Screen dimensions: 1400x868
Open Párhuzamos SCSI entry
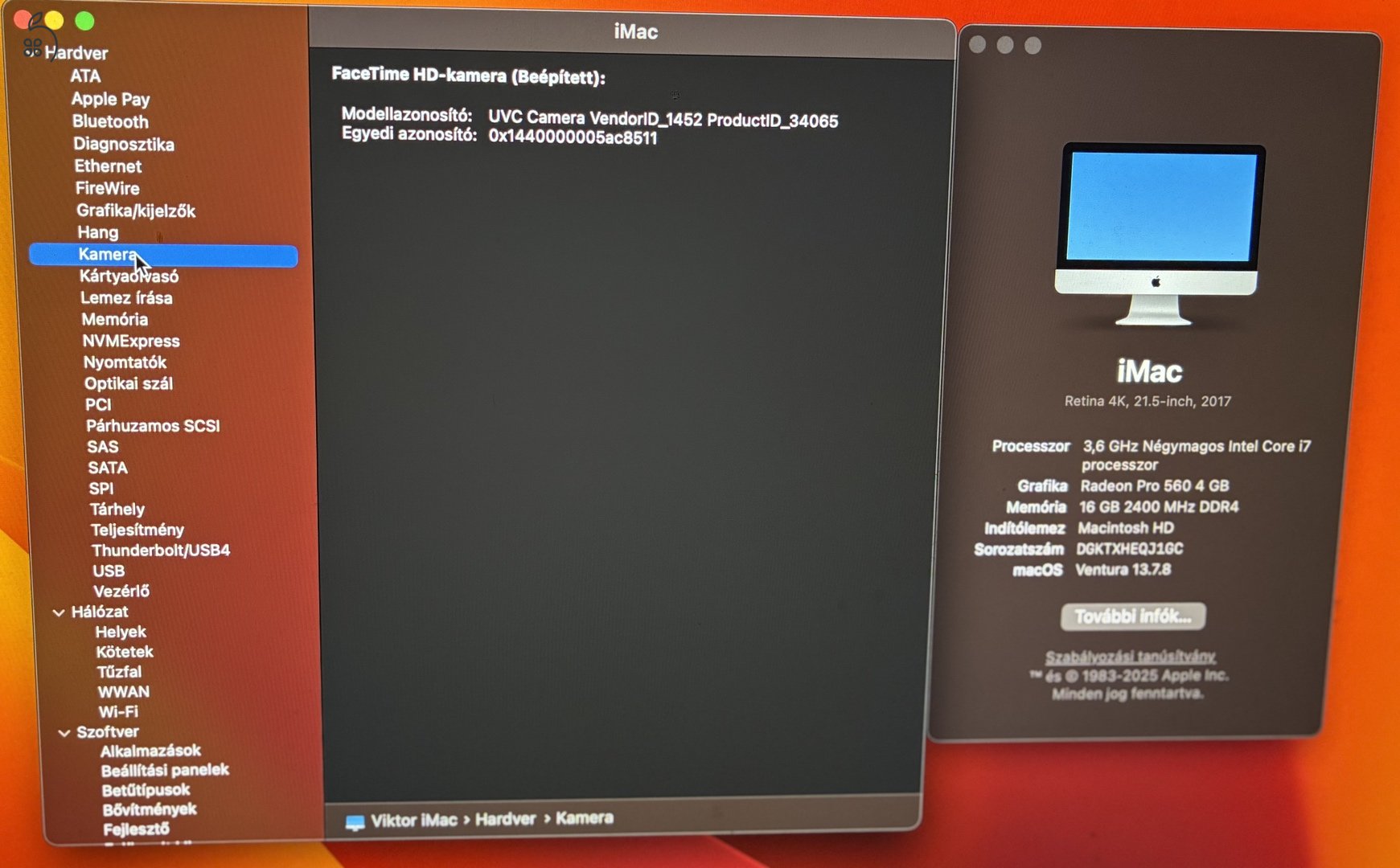point(153,426)
